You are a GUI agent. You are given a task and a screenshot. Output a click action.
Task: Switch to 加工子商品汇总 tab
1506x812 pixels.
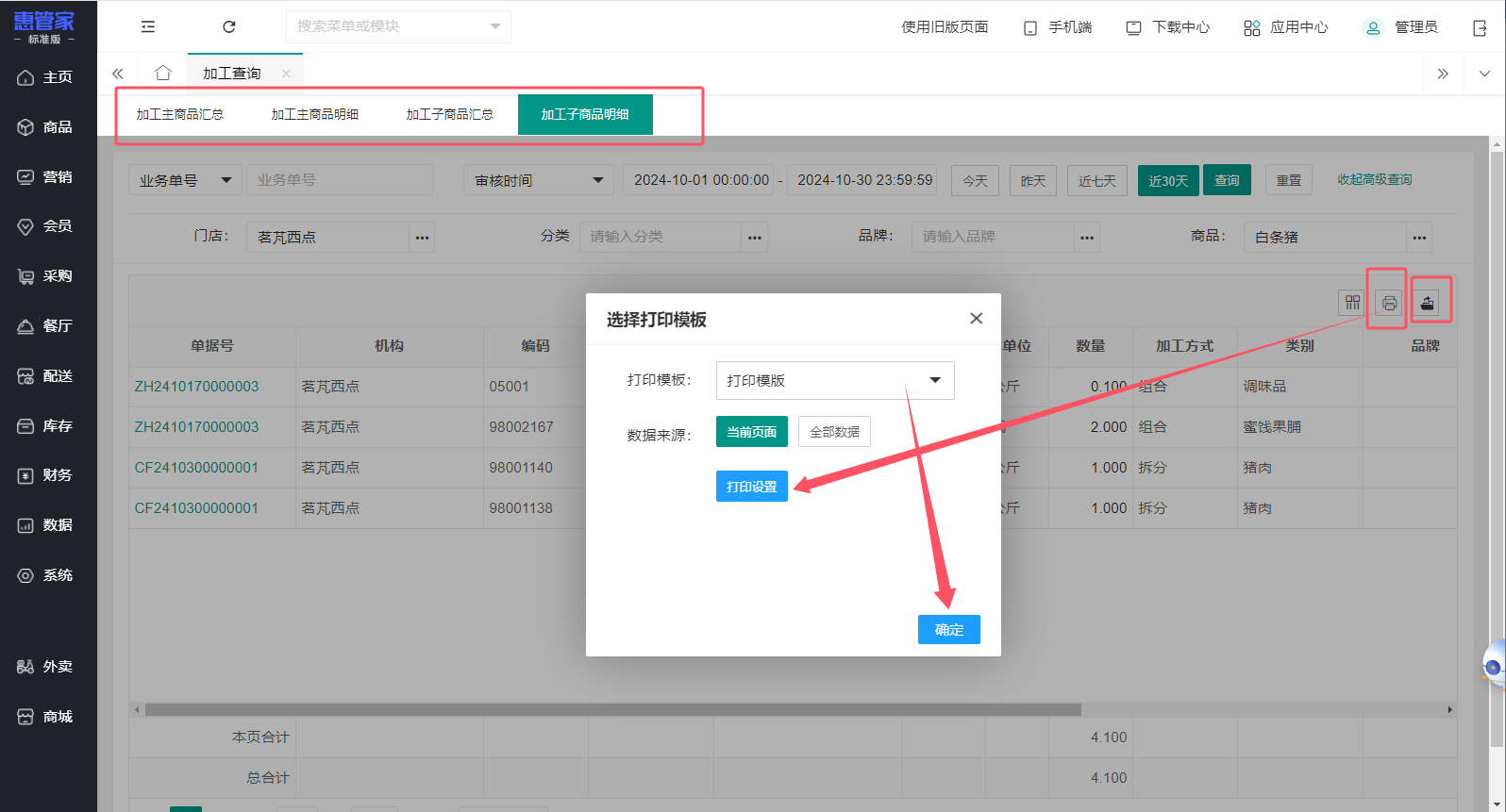click(450, 114)
